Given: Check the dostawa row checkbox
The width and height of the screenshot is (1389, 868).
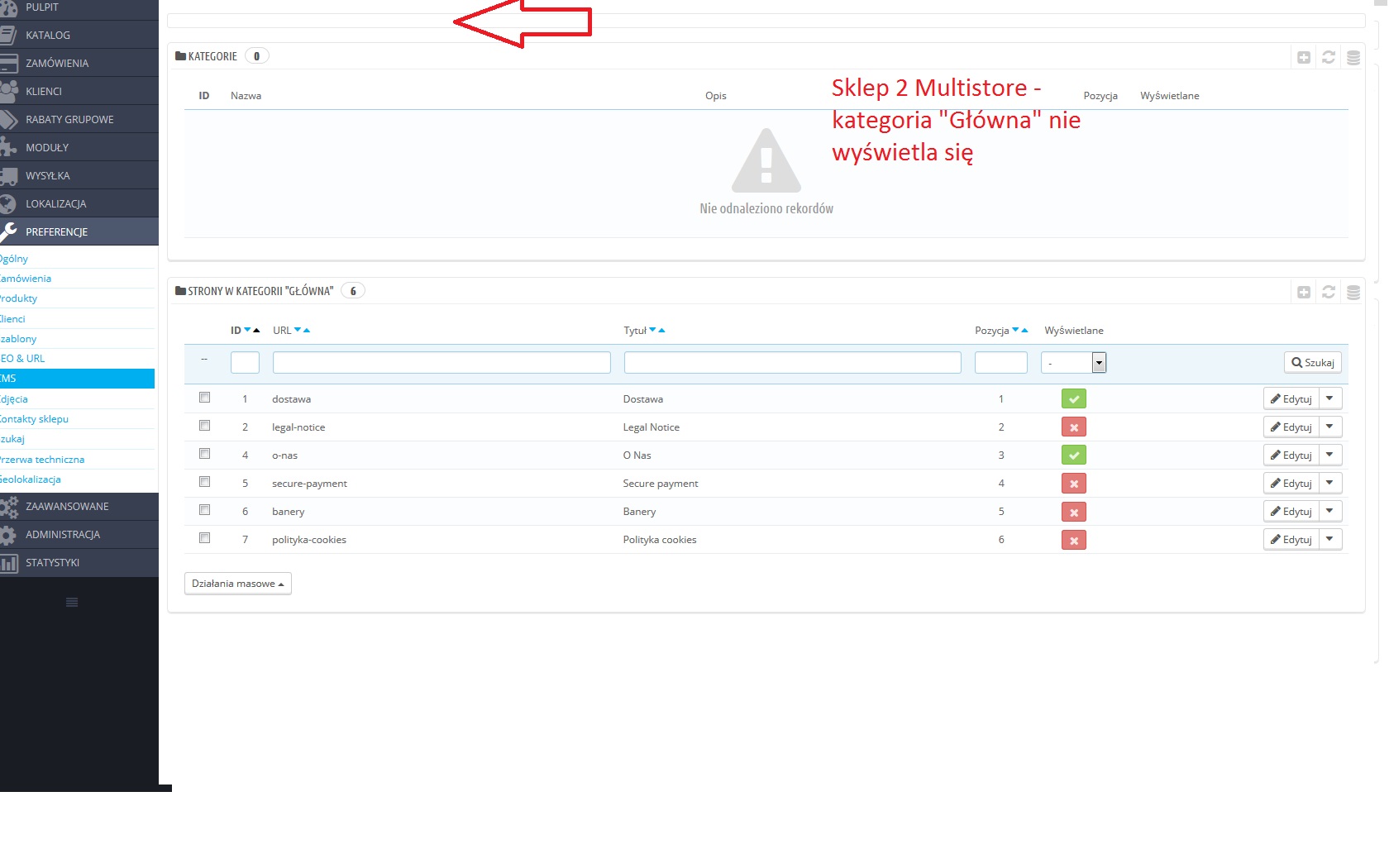Looking at the screenshot, I should 205,398.
